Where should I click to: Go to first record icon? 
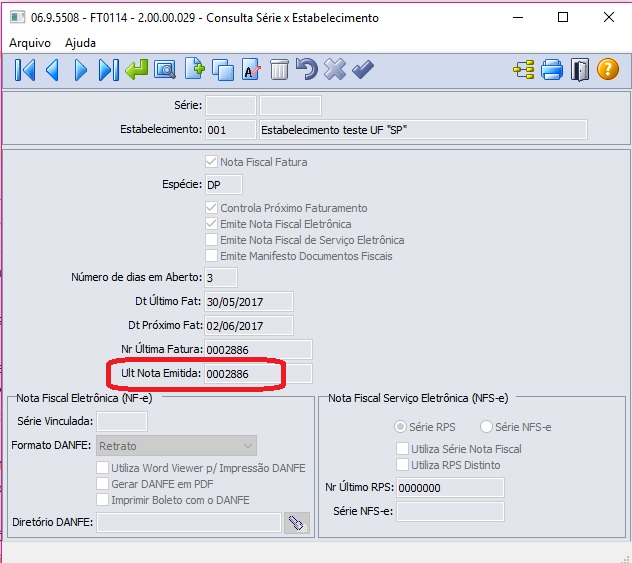[x=25, y=70]
